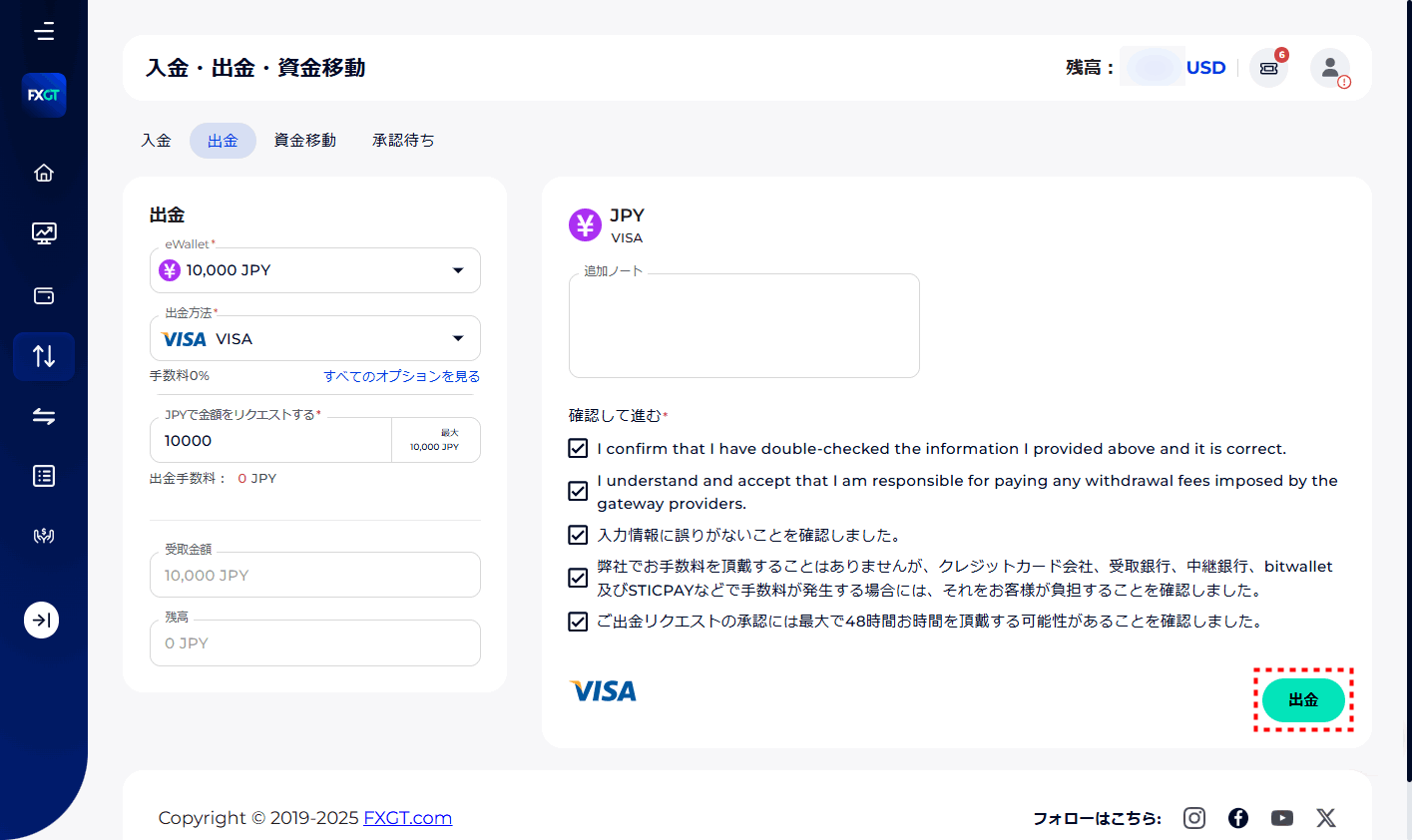Open the eWallet 10,000 JPY dropdown
The width and height of the screenshot is (1412, 840).
pos(315,270)
